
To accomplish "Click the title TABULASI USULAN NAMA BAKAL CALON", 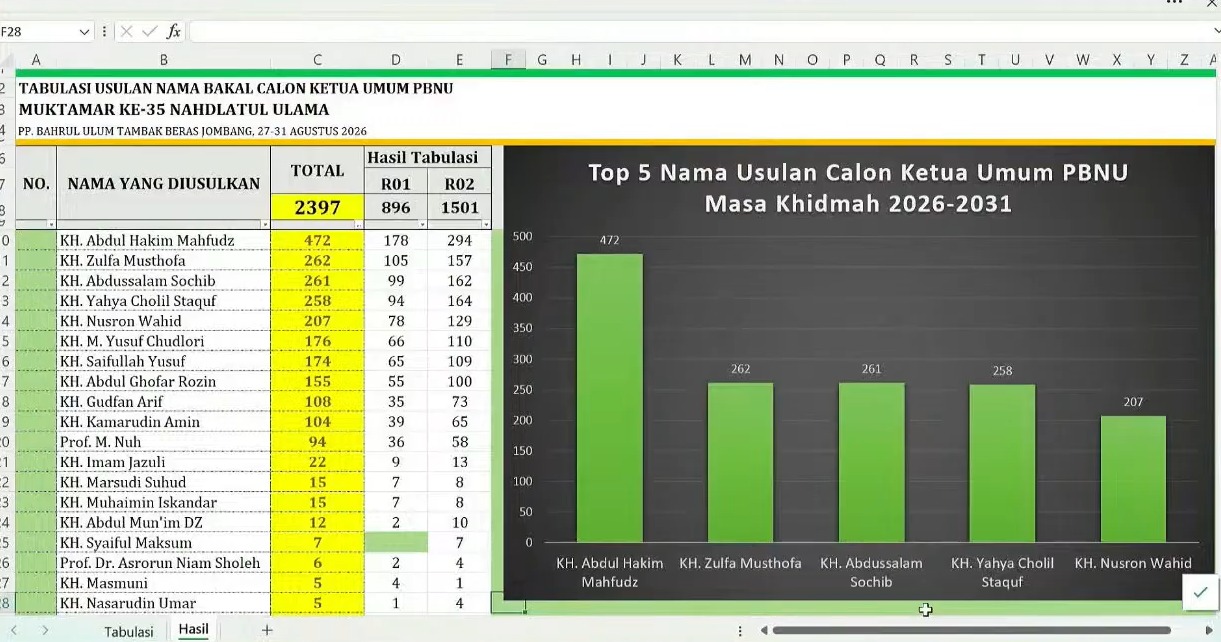I will (236, 88).
